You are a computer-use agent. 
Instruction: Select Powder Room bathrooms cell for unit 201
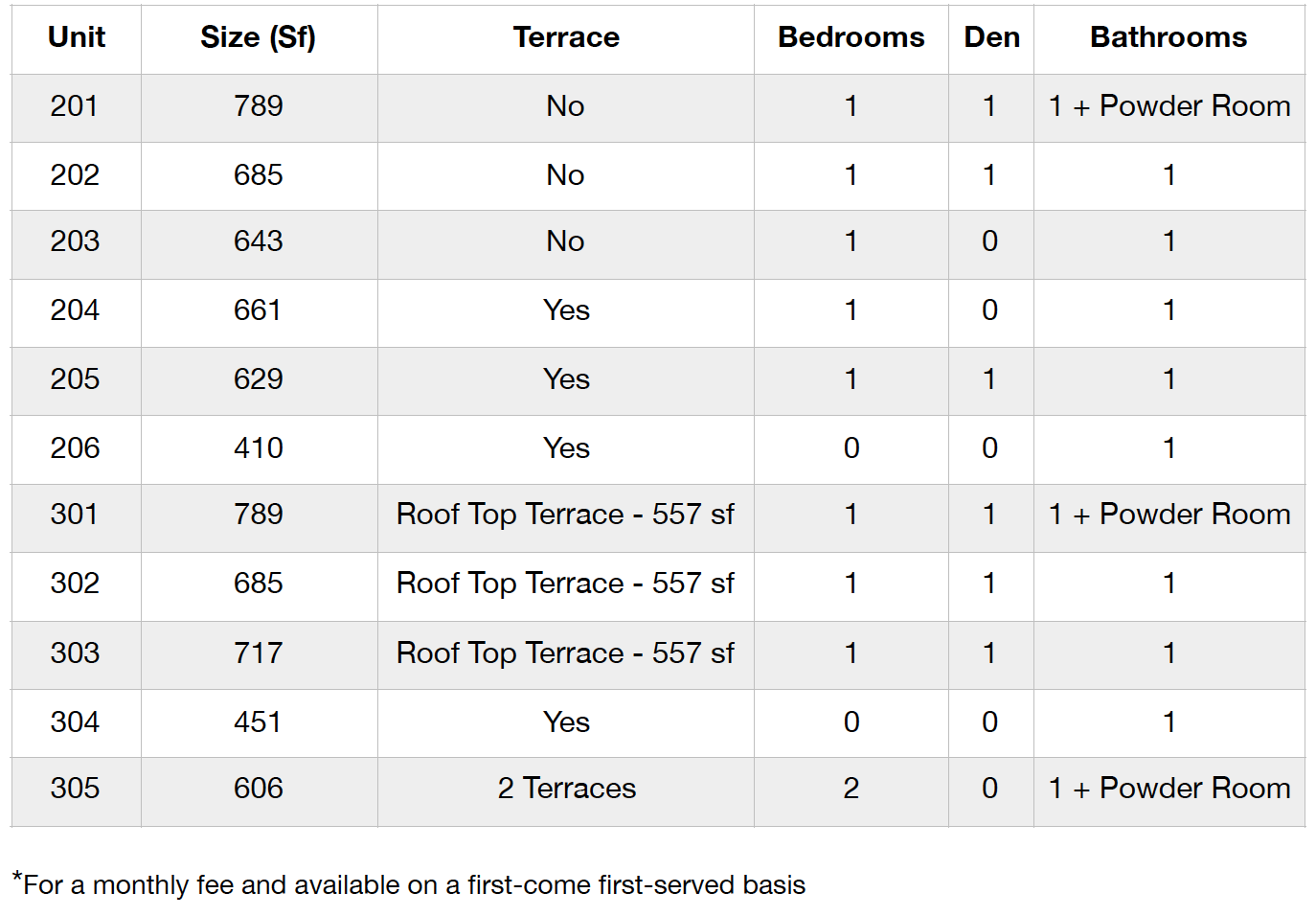(1169, 107)
